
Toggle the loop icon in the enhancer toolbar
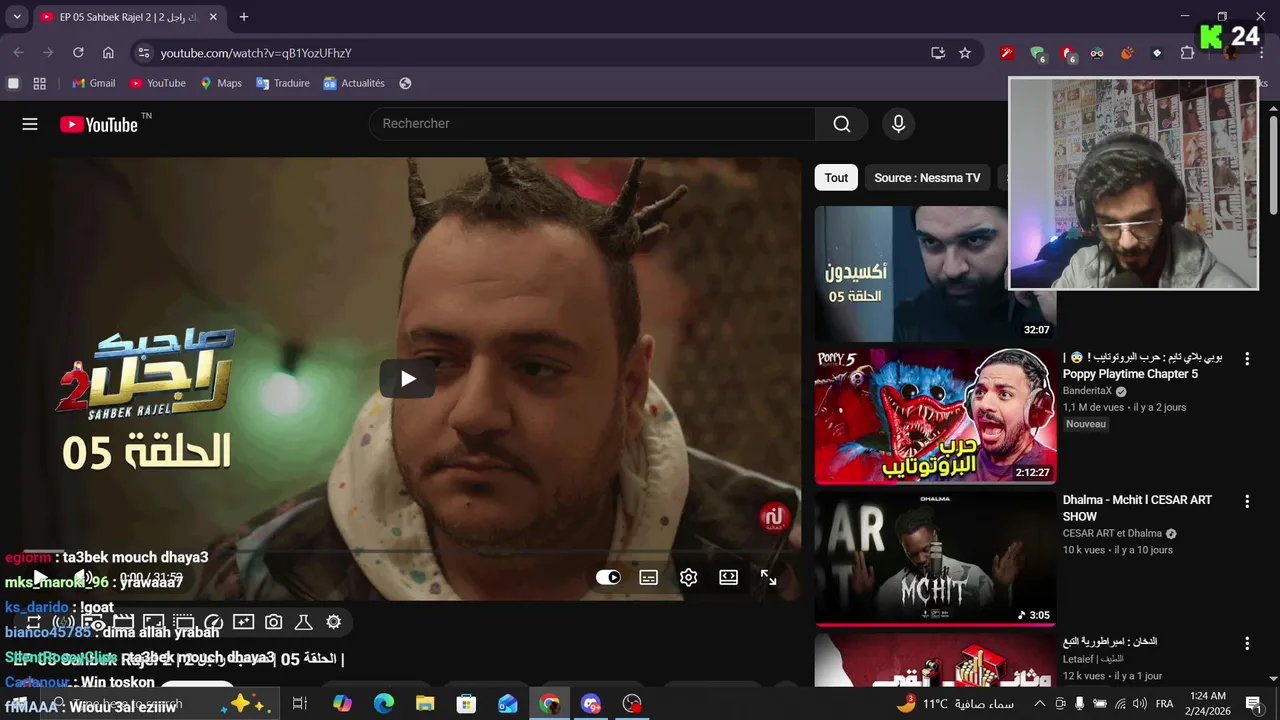(x=33, y=622)
